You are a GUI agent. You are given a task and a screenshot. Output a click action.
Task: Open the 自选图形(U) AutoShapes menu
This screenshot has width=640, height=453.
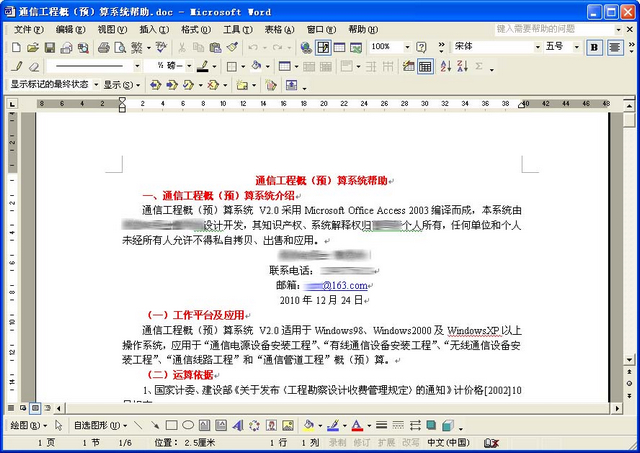click(x=100, y=426)
